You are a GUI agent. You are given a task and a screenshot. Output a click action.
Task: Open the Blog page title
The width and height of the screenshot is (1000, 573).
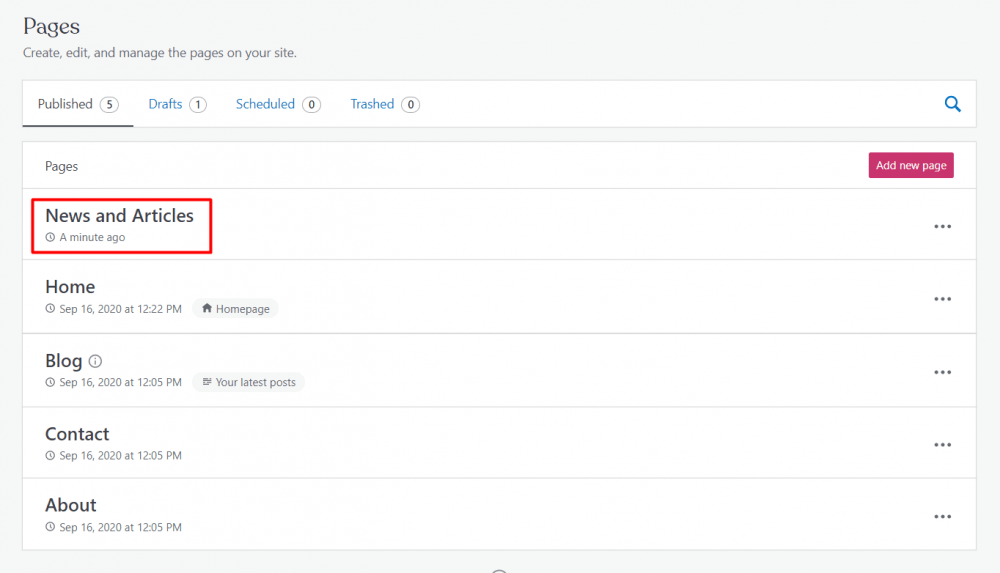coord(63,361)
